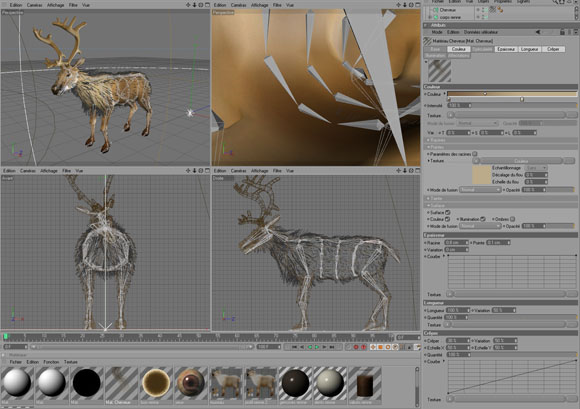
Task: Click the back arrow in the Attributs panel
Action: (x=538, y=32)
